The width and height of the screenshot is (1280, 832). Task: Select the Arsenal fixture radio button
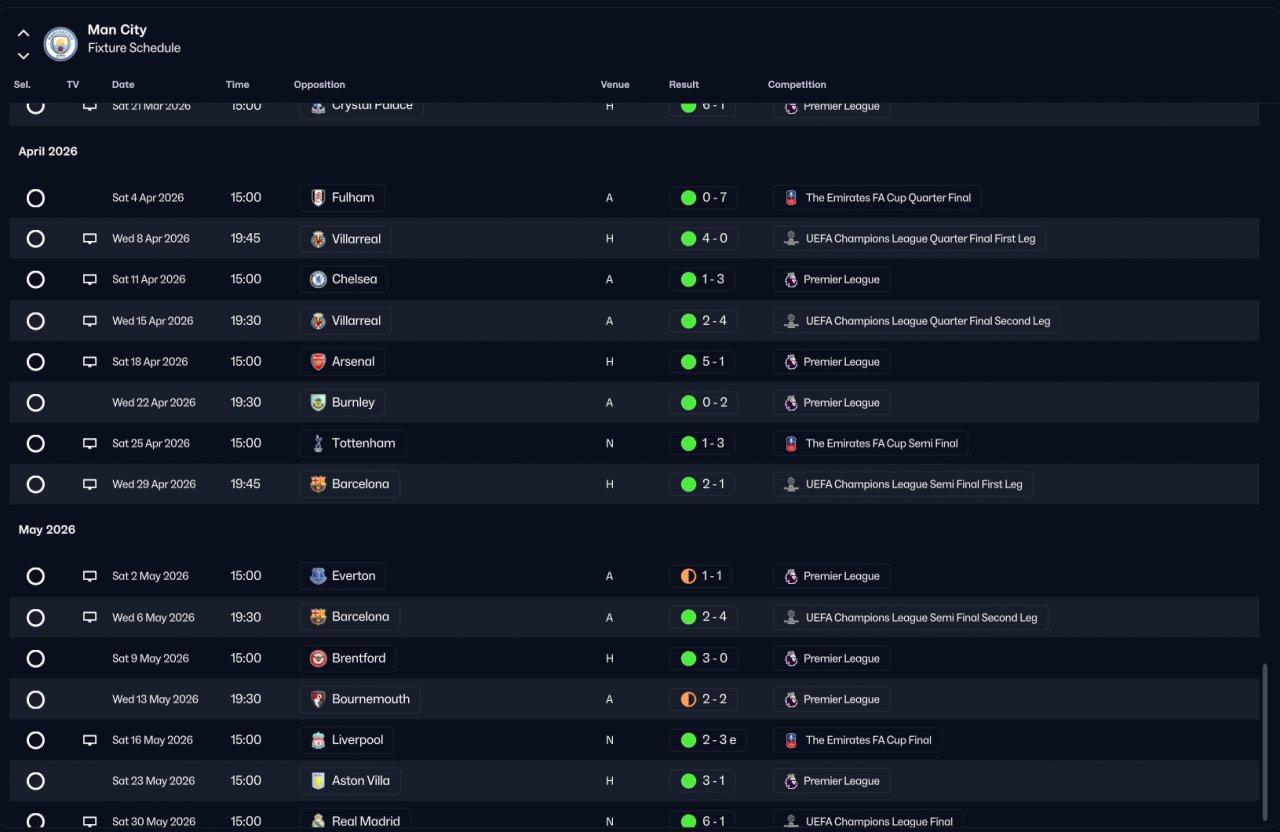pos(36,362)
